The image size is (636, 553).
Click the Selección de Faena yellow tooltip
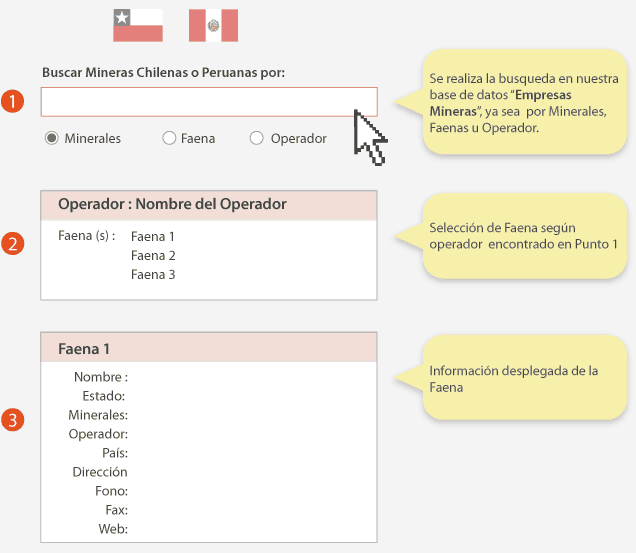point(523,236)
